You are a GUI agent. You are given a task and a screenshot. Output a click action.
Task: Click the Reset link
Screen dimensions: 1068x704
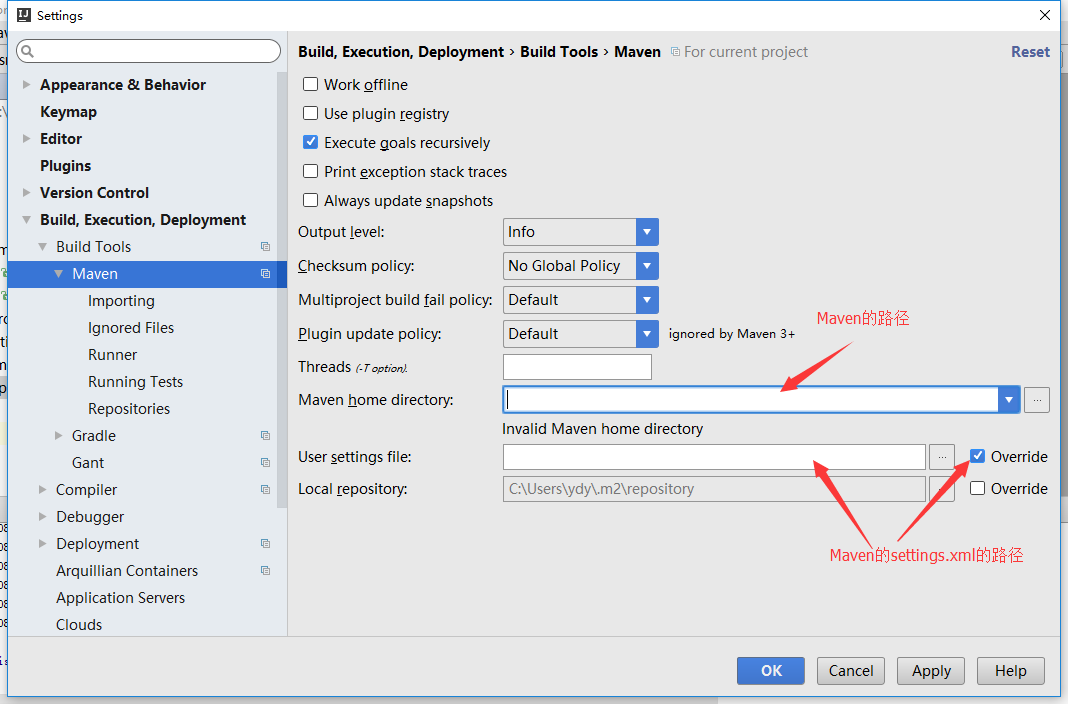click(x=1030, y=52)
